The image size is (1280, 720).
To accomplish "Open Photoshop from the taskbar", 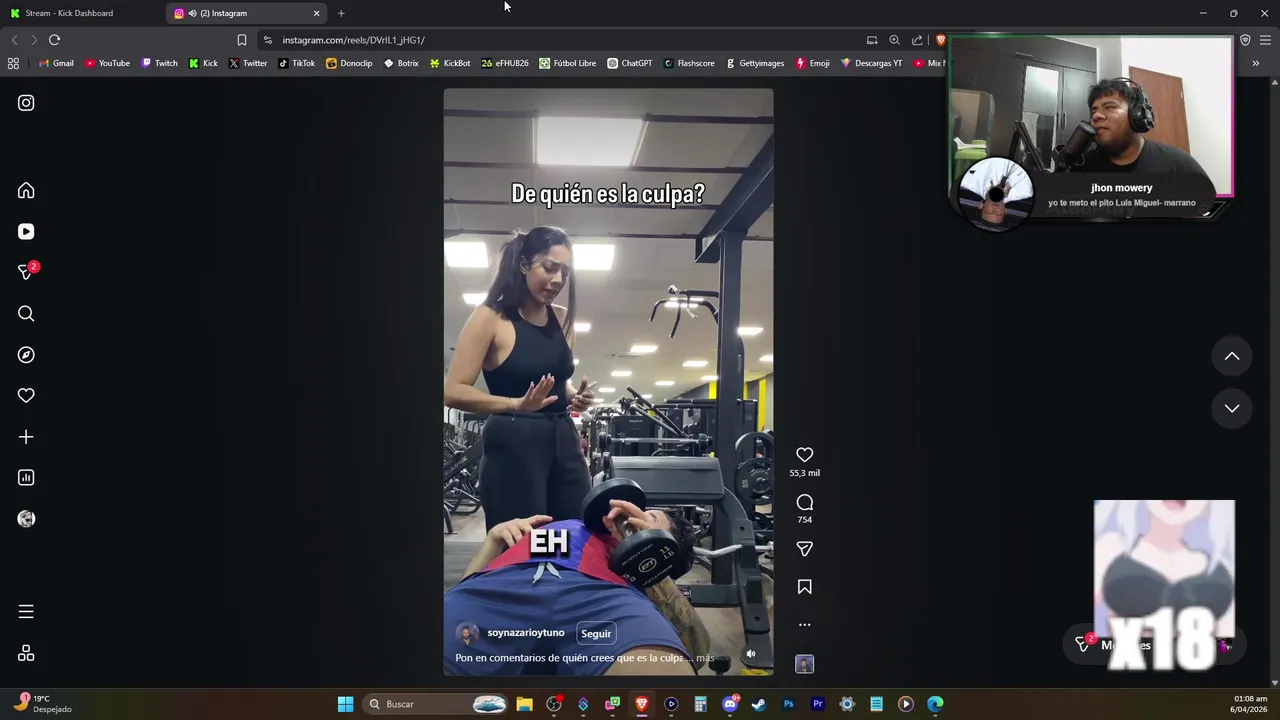I will coord(788,704).
